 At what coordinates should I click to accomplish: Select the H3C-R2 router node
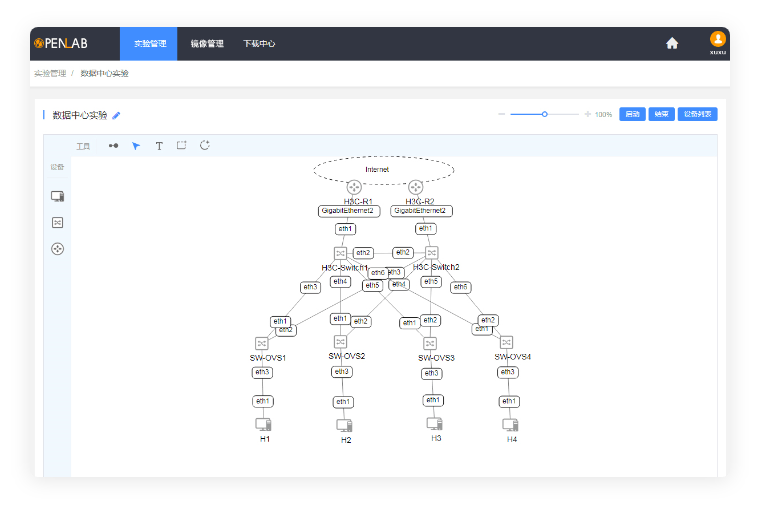click(x=415, y=187)
